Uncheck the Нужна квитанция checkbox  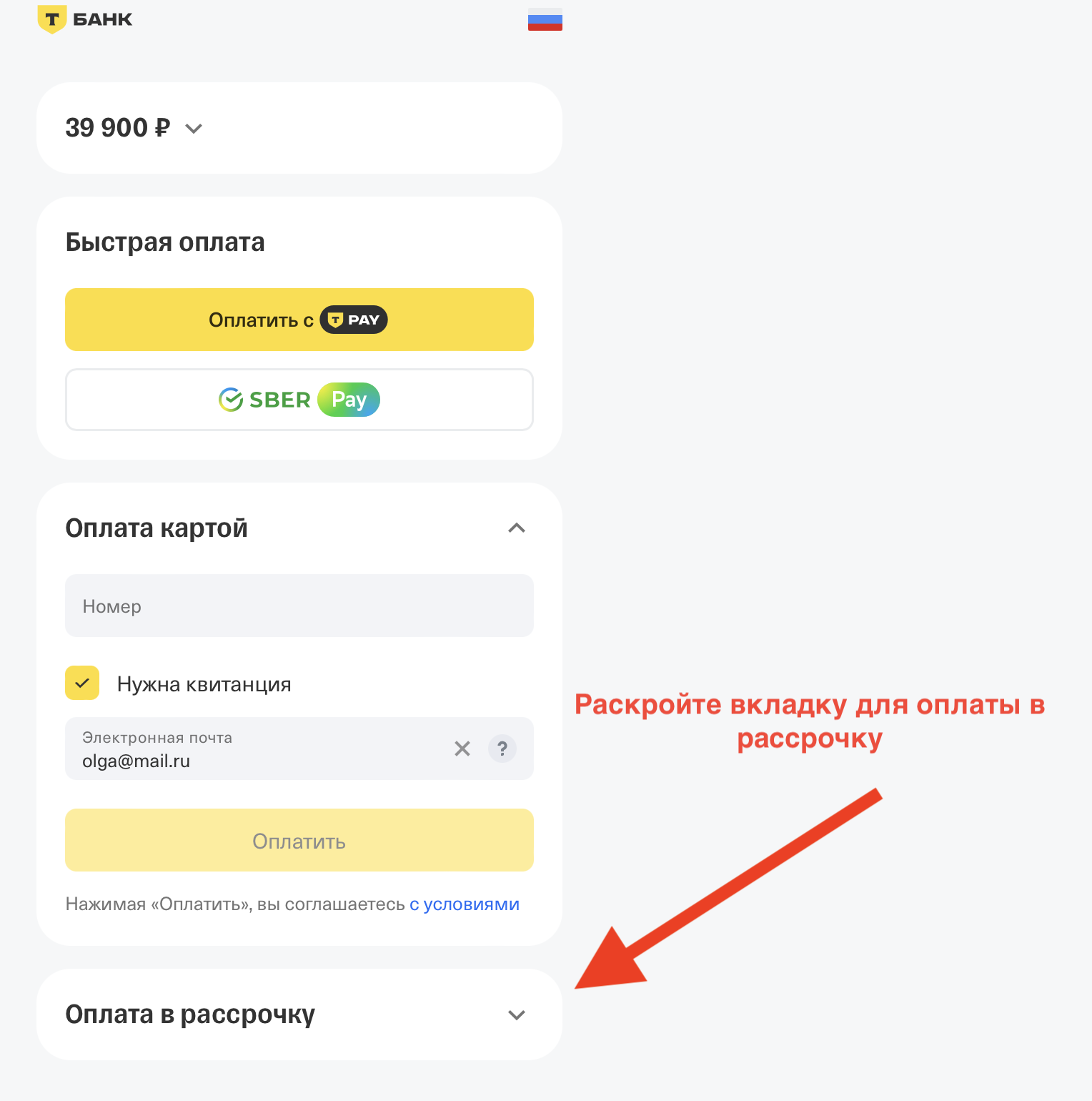click(x=82, y=683)
